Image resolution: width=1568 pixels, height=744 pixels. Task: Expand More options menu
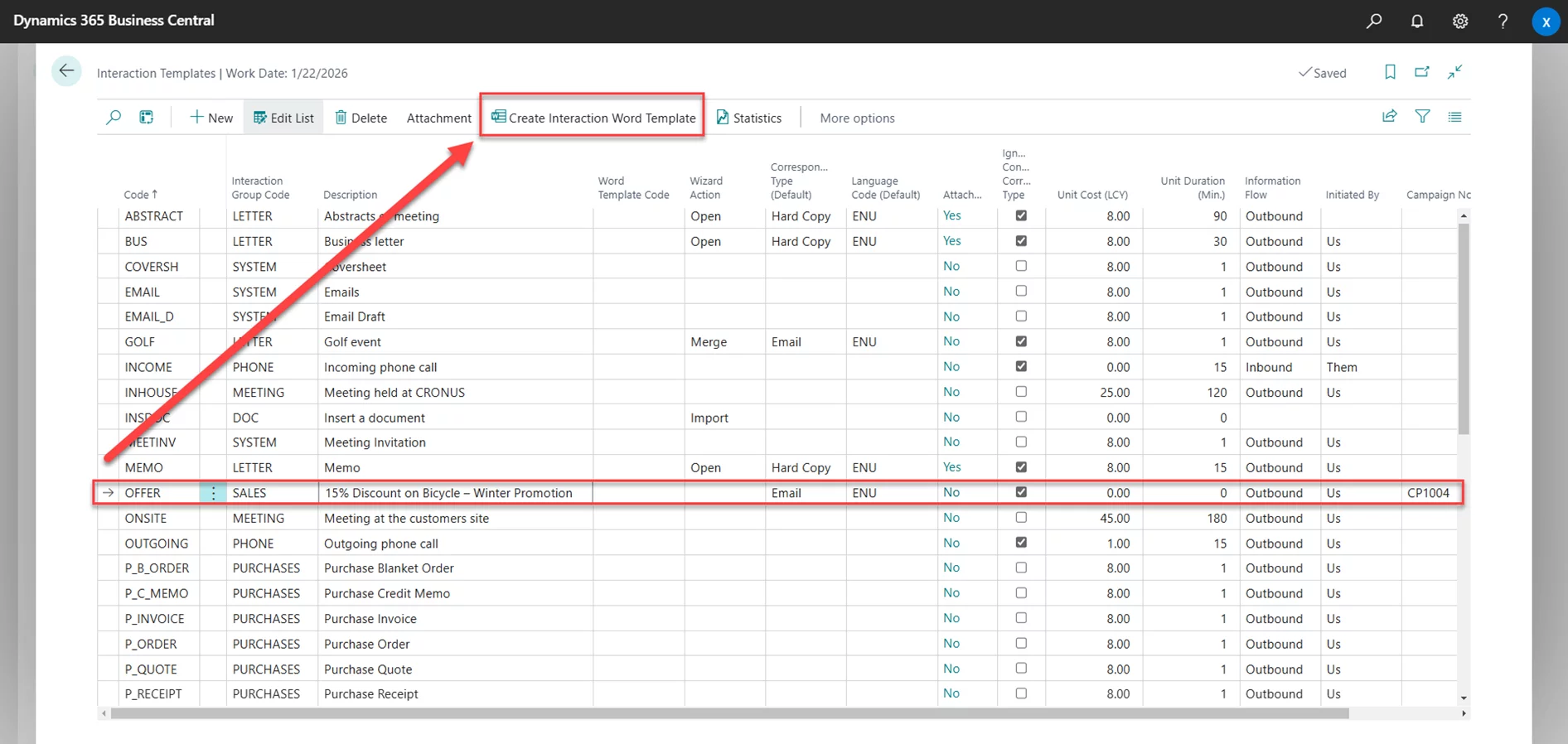click(857, 118)
